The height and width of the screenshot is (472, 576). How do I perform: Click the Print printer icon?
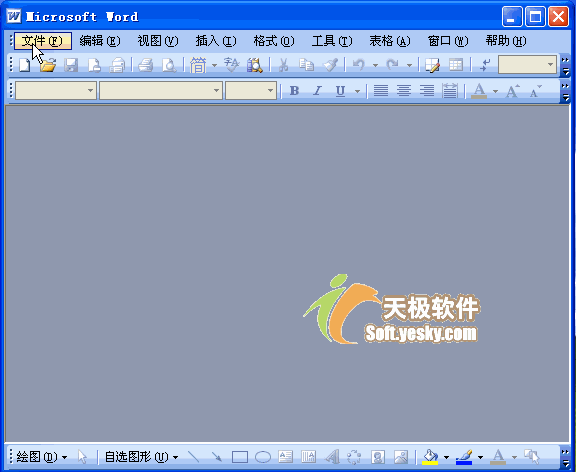click(145, 65)
